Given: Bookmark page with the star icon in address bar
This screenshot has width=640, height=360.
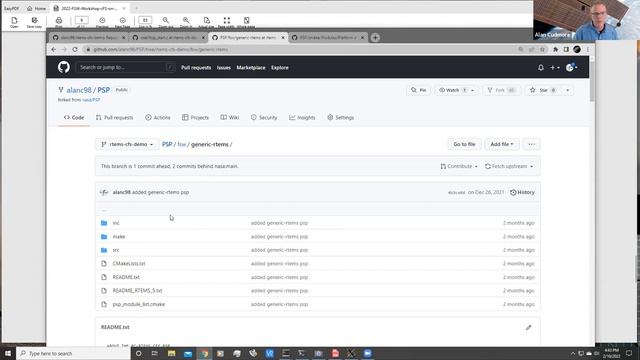Looking at the screenshot, I should point(542,49).
